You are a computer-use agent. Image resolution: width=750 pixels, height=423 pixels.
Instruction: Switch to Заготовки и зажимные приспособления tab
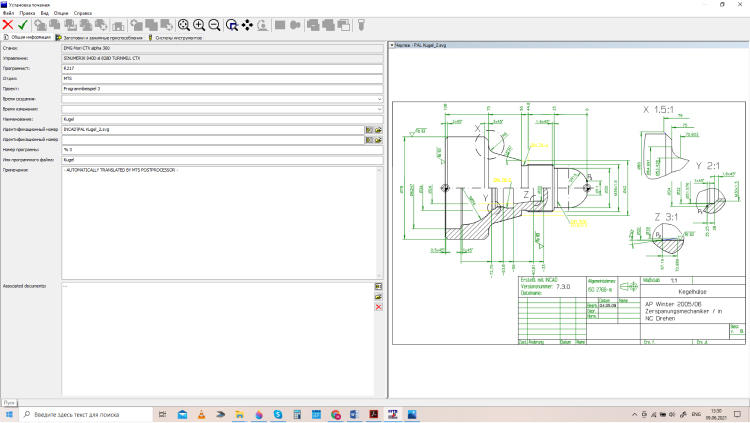(99, 37)
